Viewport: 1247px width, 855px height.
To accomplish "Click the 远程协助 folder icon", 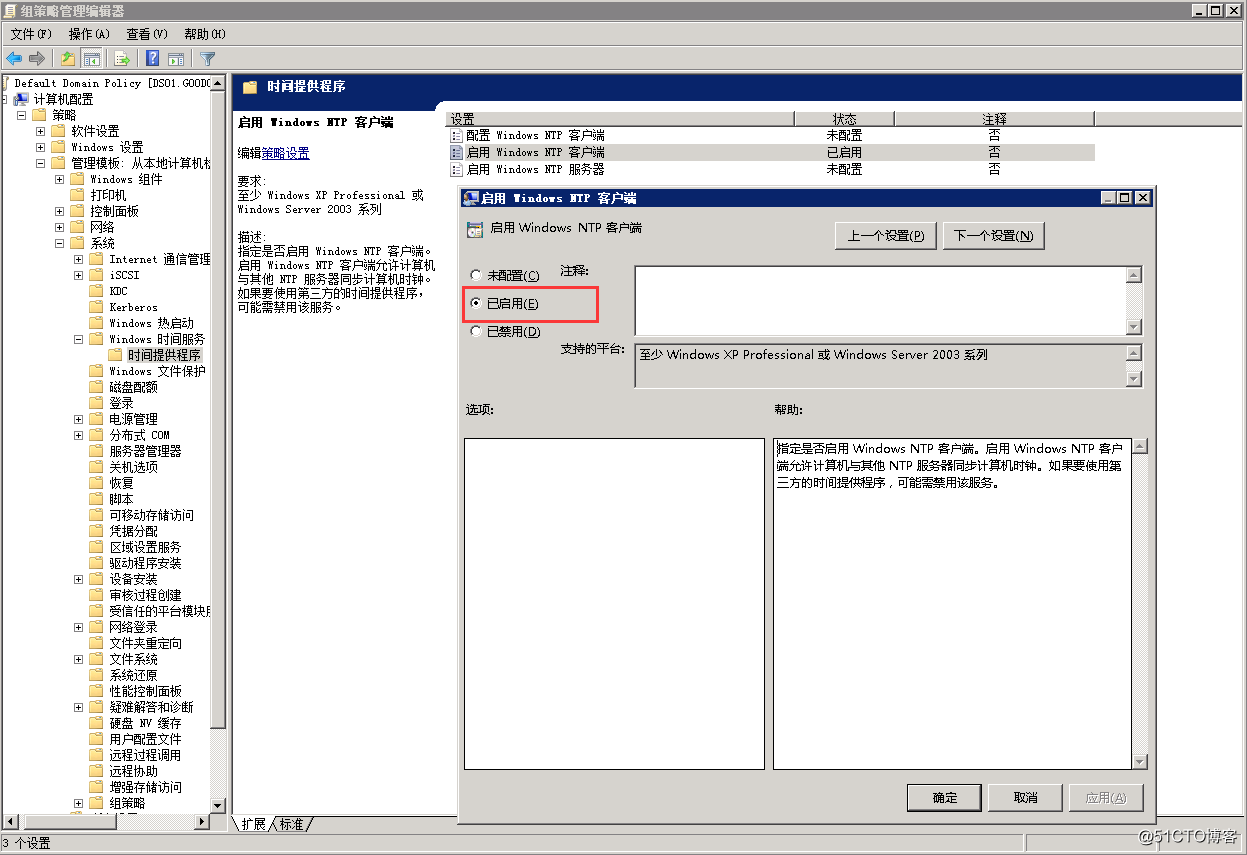I will 96,771.
